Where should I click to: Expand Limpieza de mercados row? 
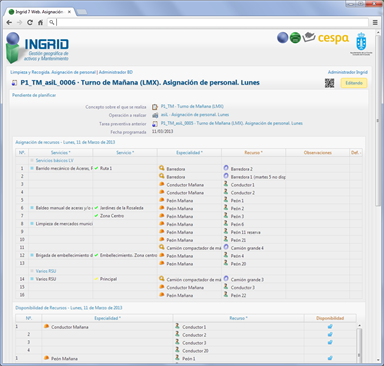(x=32, y=224)
